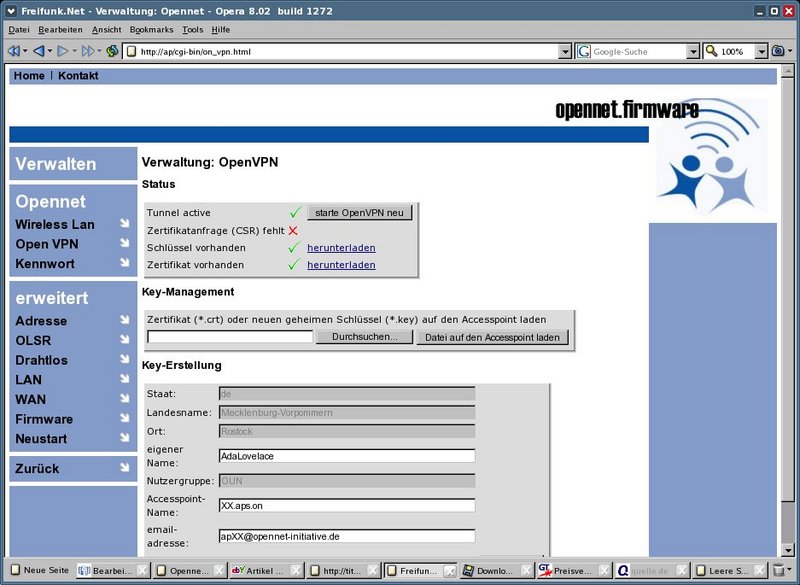Click the trash closed-tabs icon
800x585 pixels.
coord(779,570)
